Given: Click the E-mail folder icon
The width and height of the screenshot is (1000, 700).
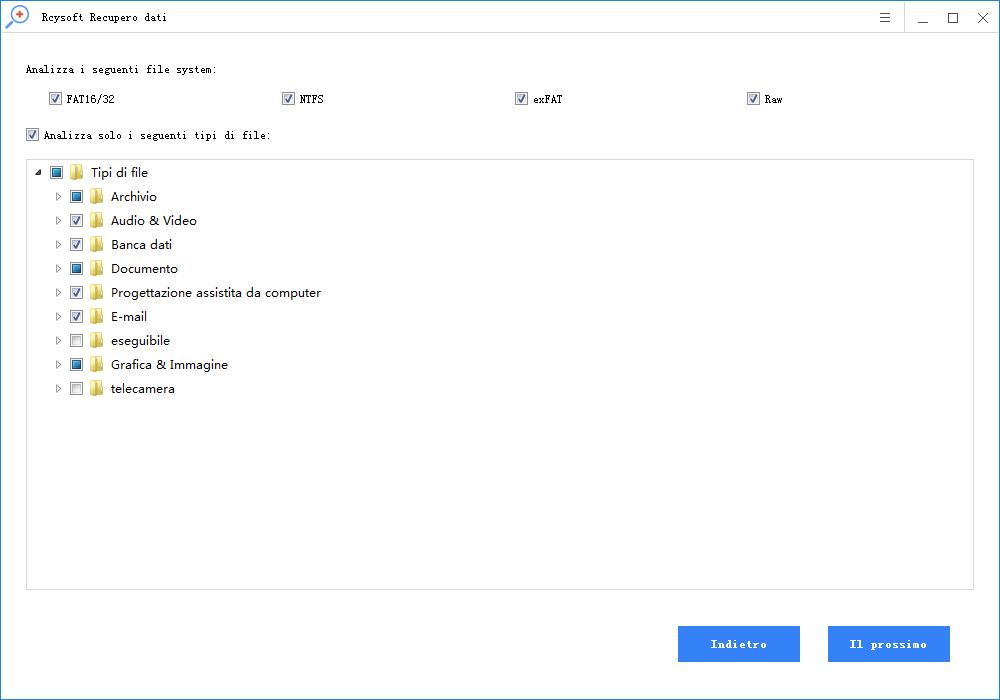Looking at the screenshot, I should [x=97, y=317].
